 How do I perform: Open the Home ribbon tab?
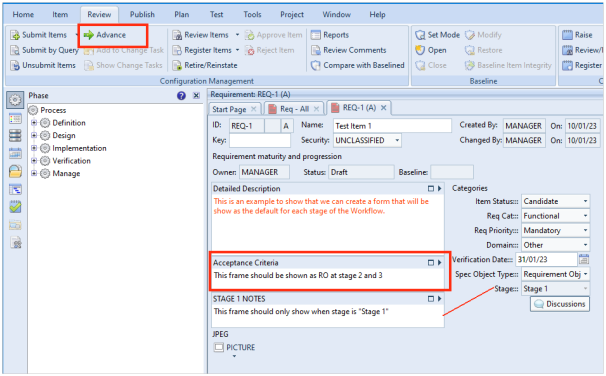(23, 15)
